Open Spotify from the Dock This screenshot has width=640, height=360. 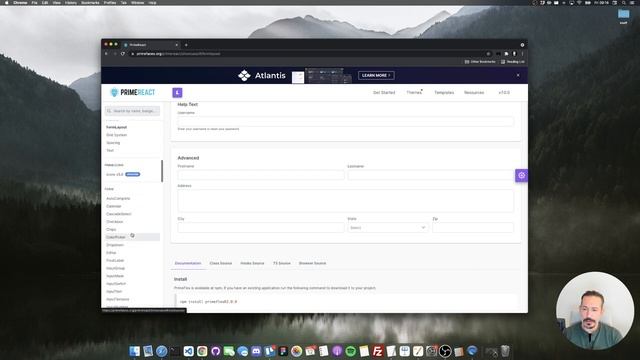pos(351,351)
